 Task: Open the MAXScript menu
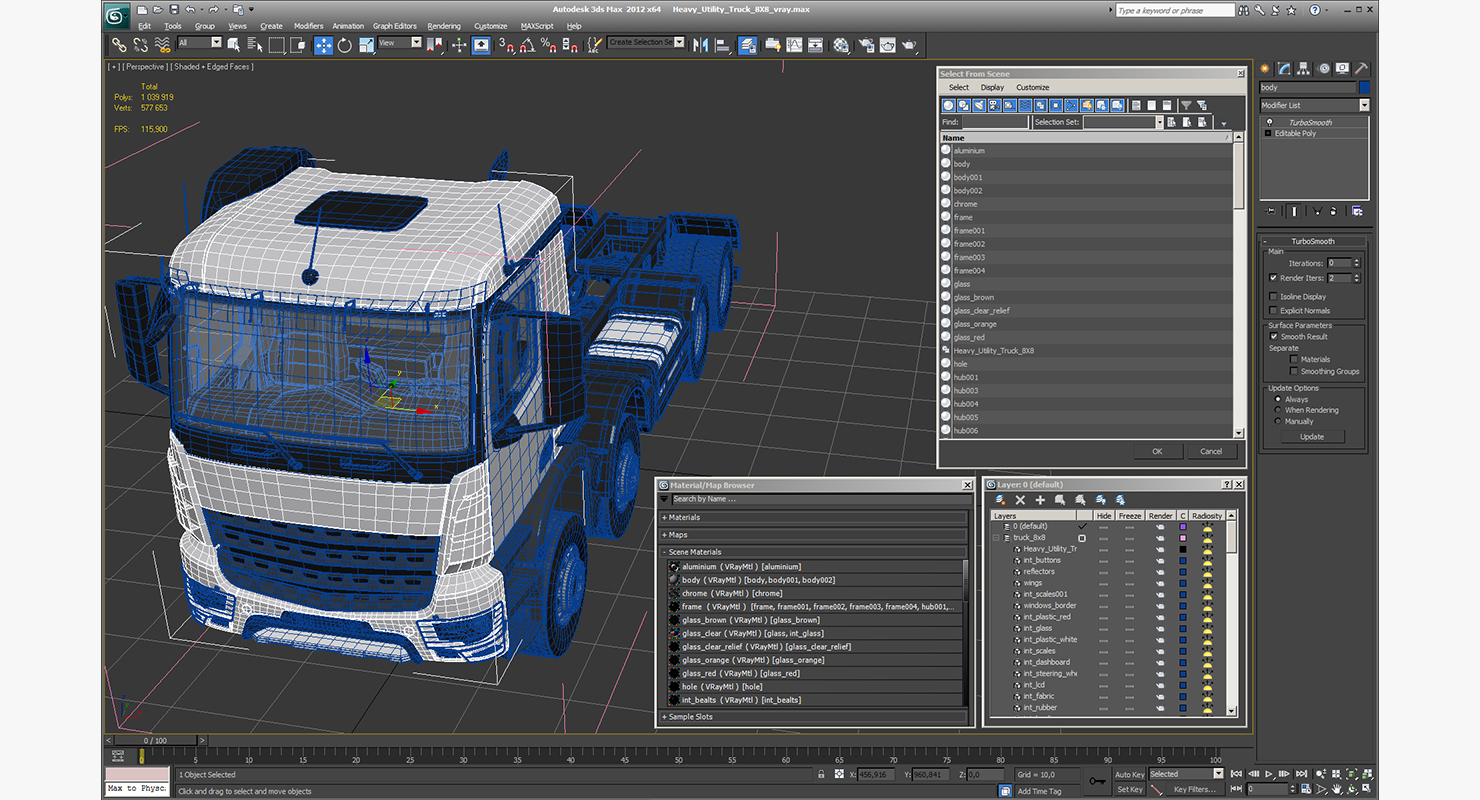point(537,26)
